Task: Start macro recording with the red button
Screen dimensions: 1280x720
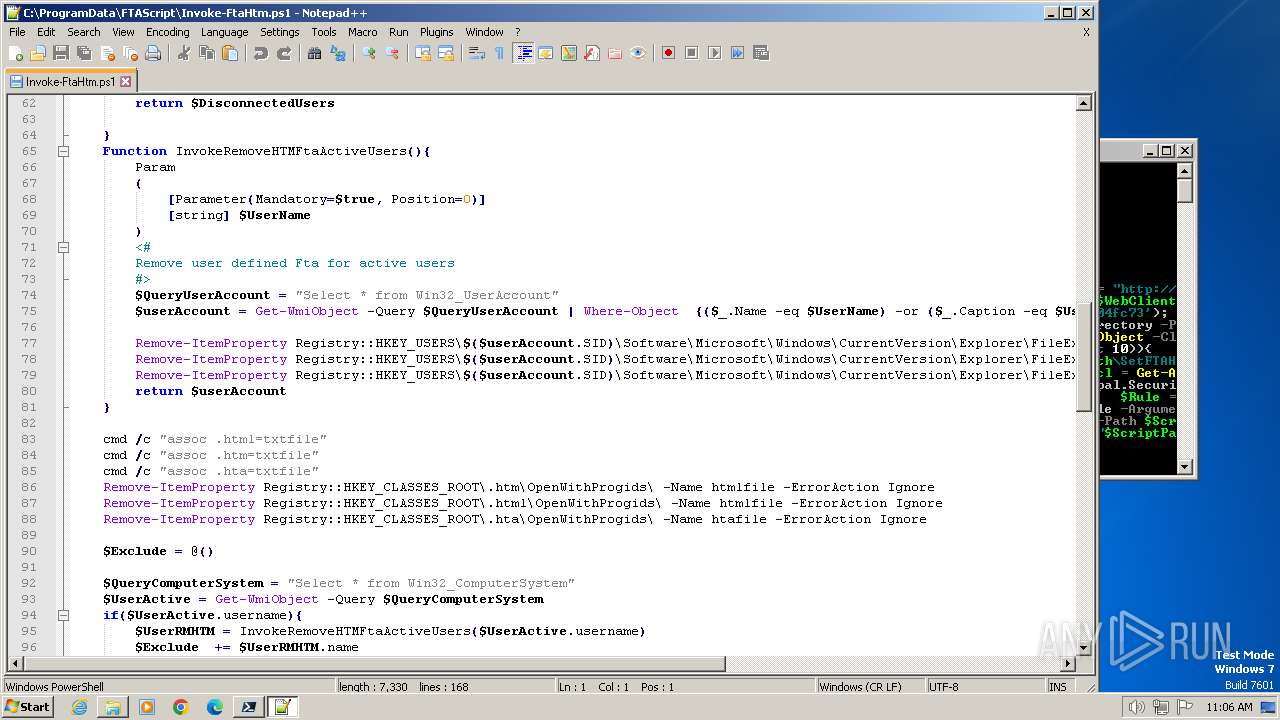Action: pyautogui.click(x=669, y=53)
